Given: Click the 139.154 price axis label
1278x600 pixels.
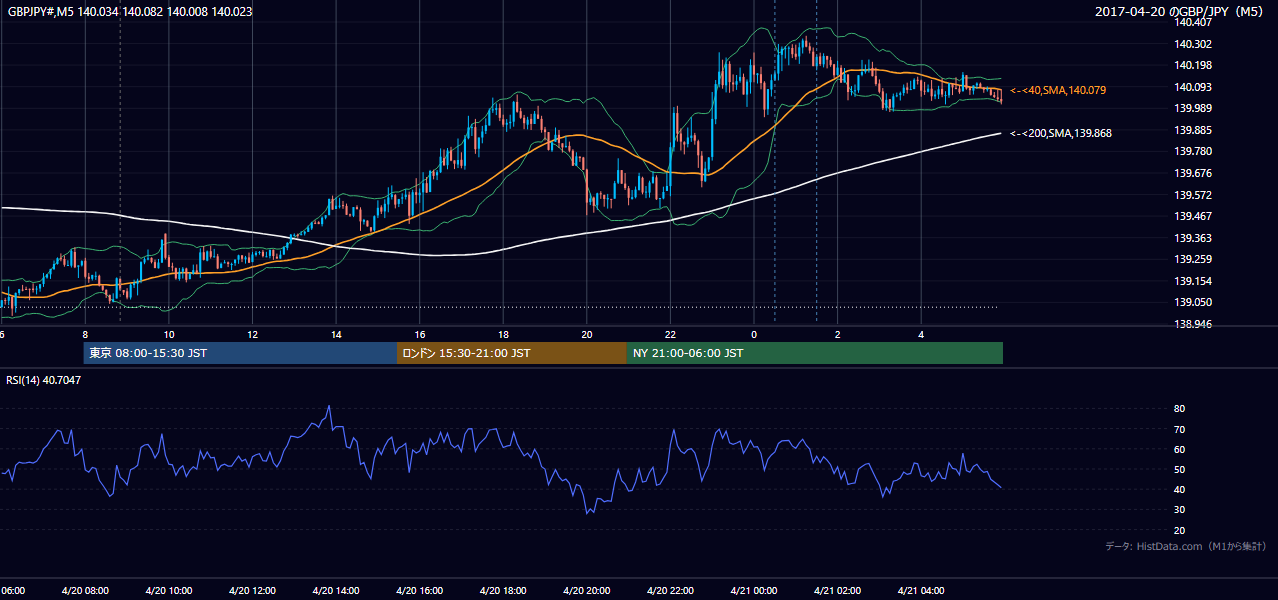Looking at the screenshot, I should pyautogui.click(x=1191, y=281).
